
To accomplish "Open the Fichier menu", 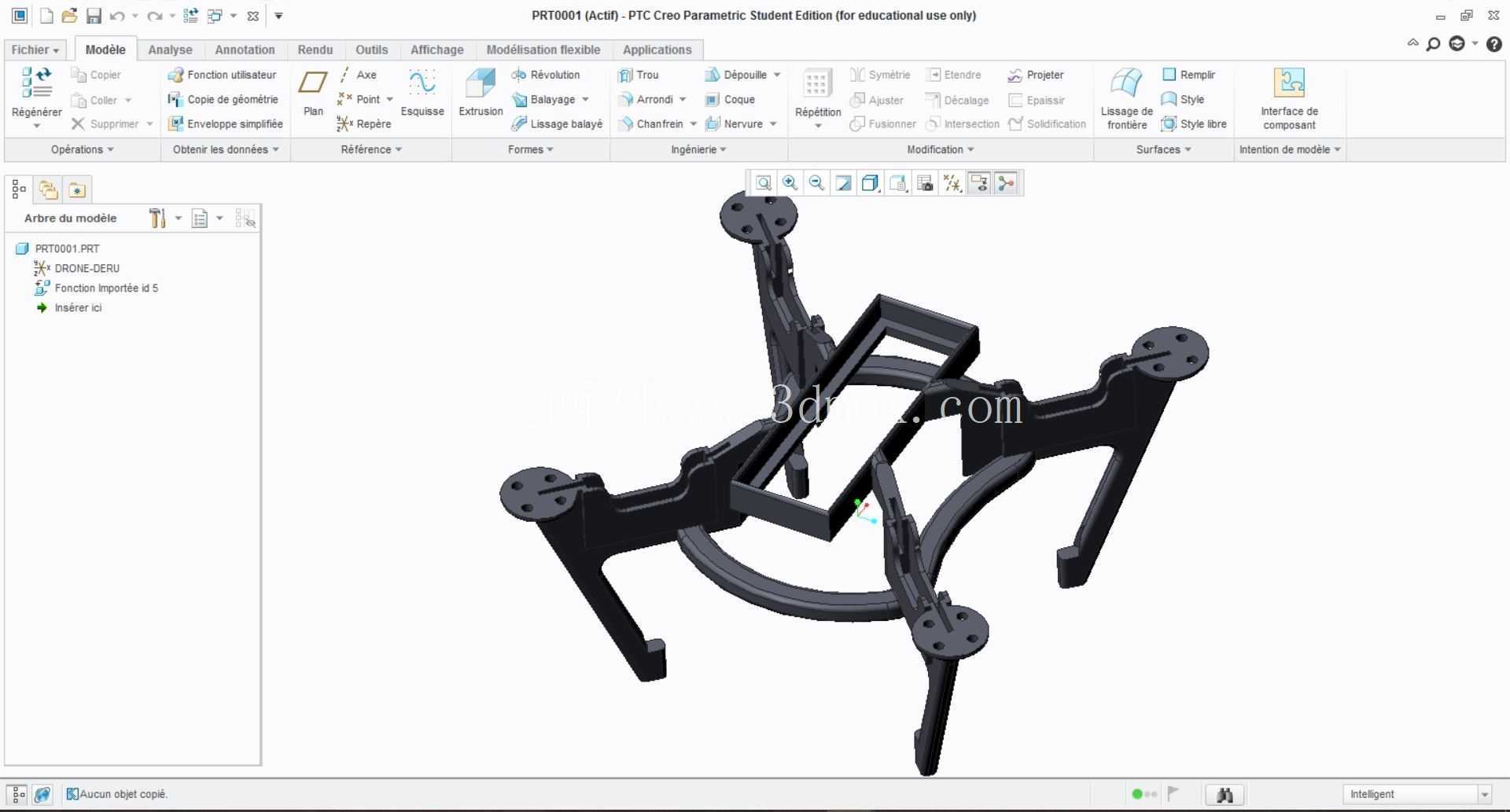I will [35, 50].
